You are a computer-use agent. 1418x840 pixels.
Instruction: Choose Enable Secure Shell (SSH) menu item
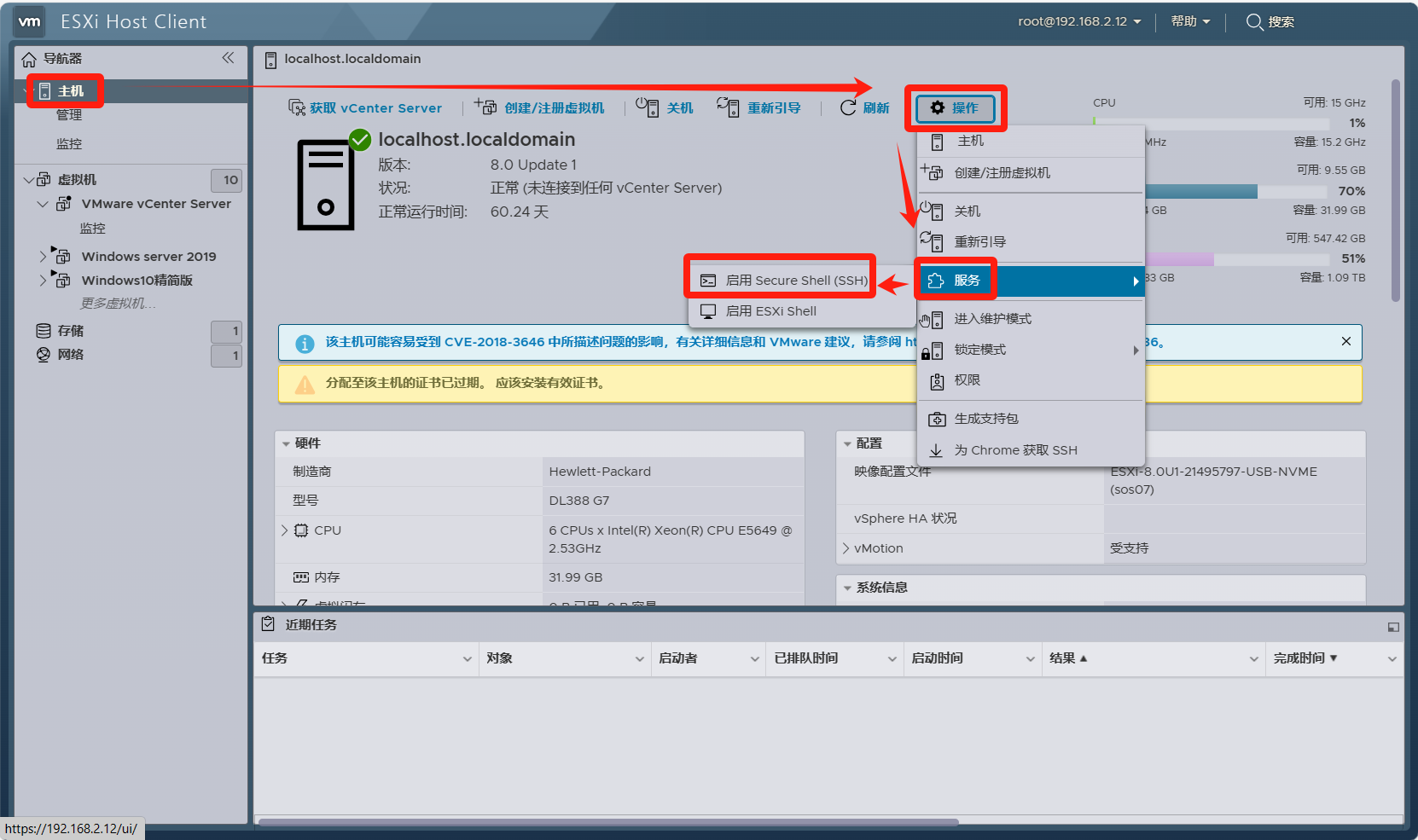(795, 281)
